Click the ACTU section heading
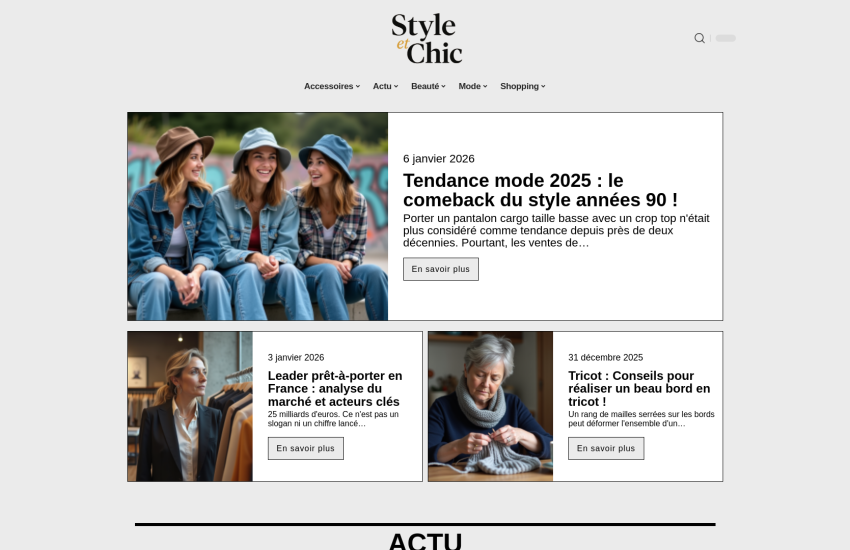The image size is (850, 550). point(425,541)
